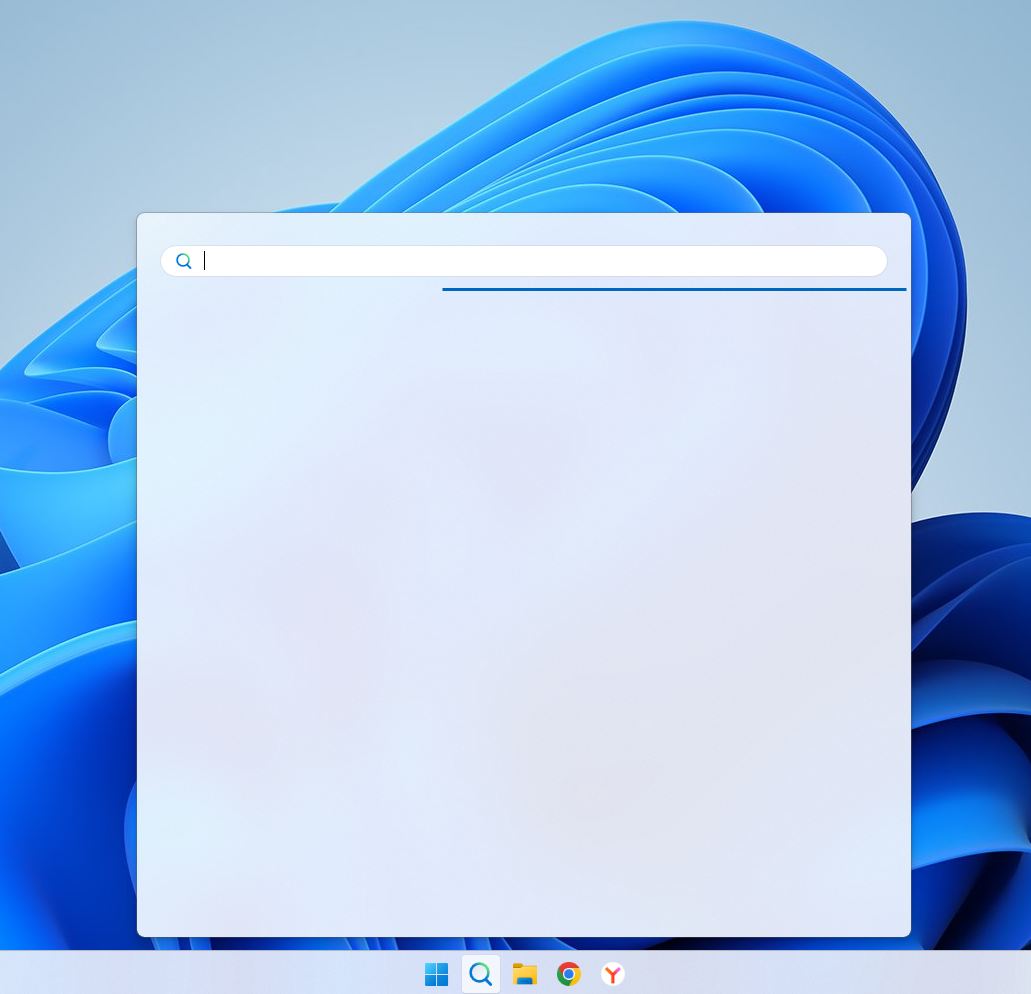Click the empty results area of the search panel
This screenshot has width=1031, height=994.
pyautogui.click(x=523, y=600)
